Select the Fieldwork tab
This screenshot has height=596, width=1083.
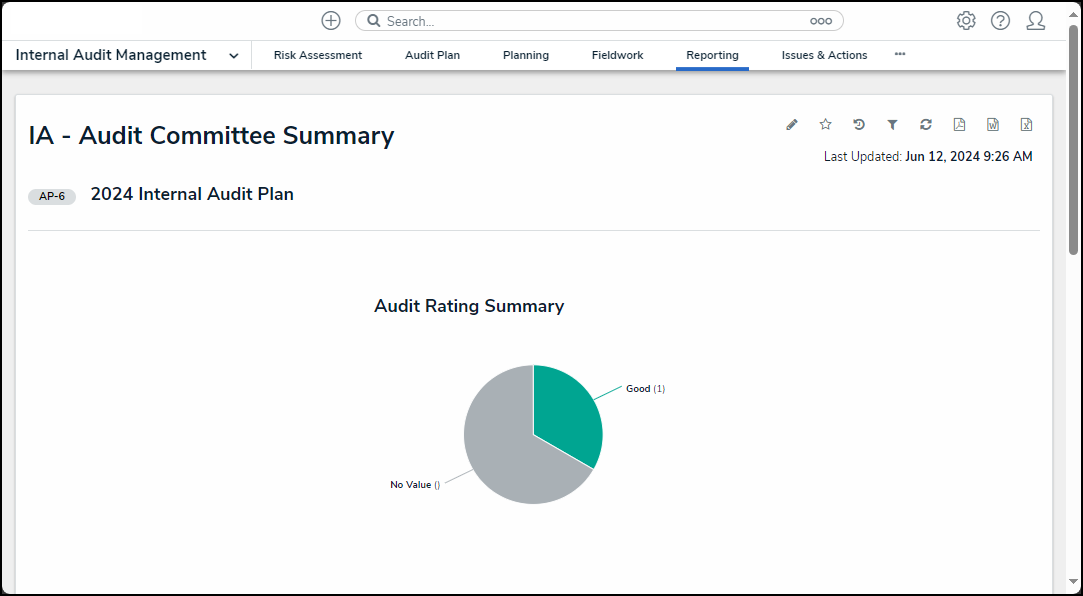[617, 56]
